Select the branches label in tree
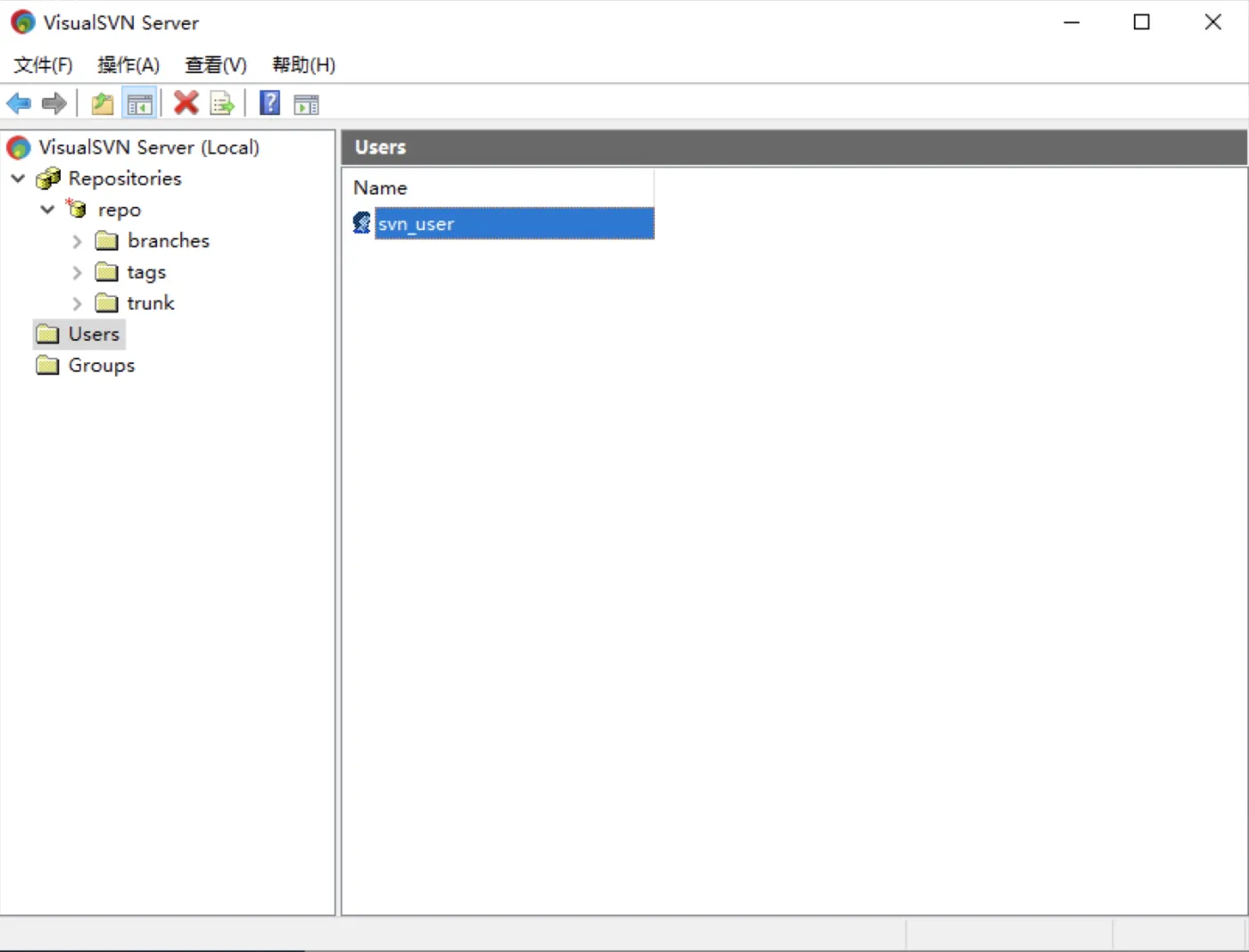This screenshot has width=1249, height=952. (x=169, y=241)
